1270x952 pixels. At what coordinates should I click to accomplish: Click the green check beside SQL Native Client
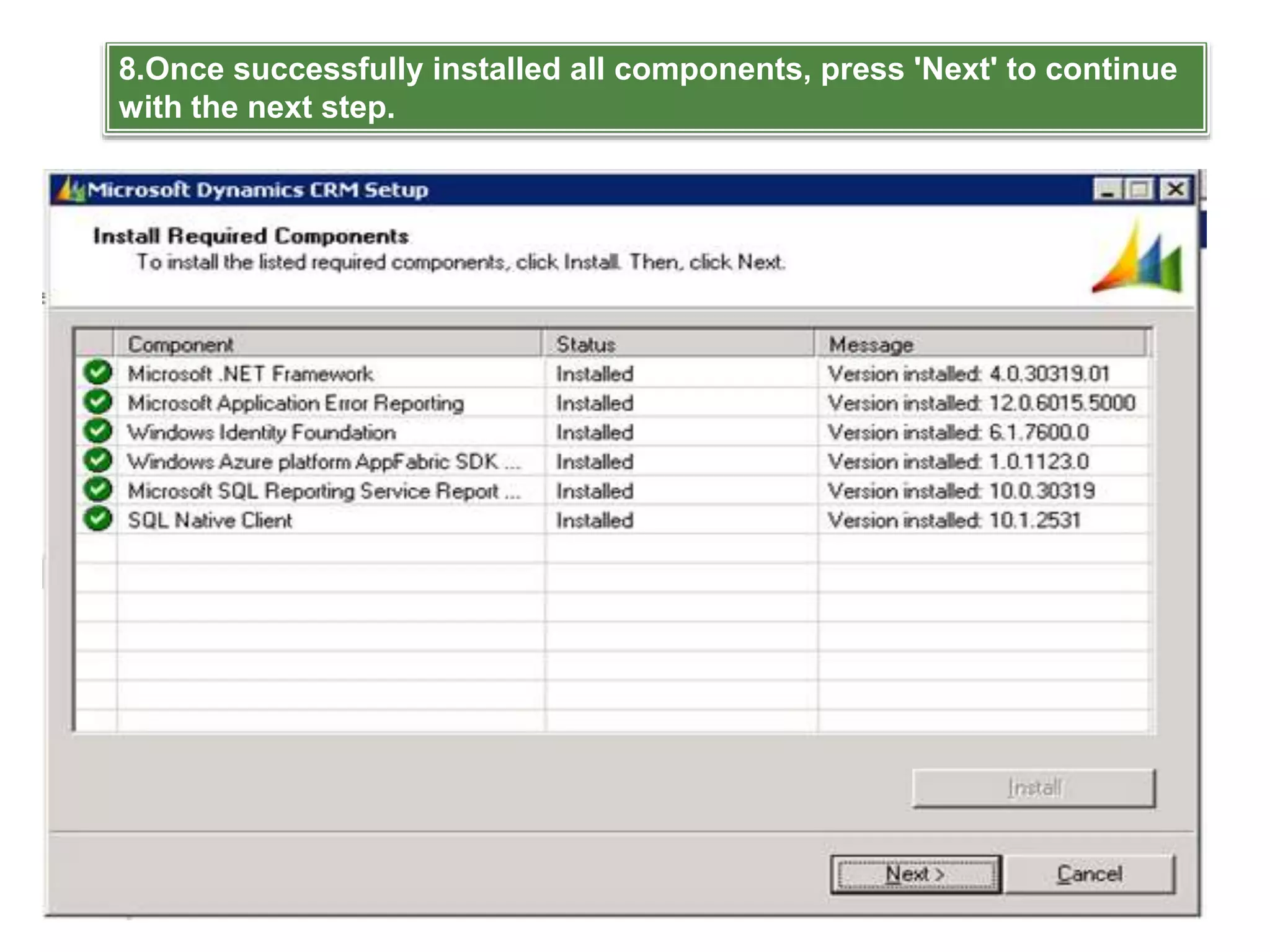(x=98, y=518)
